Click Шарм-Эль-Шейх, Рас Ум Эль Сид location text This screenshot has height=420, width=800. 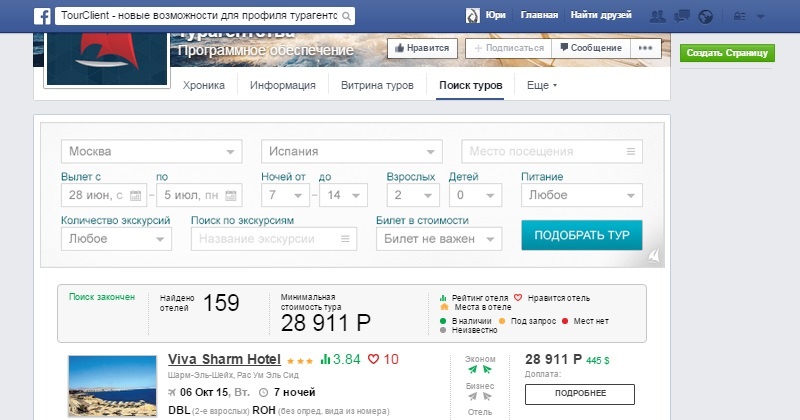point(233,375)
